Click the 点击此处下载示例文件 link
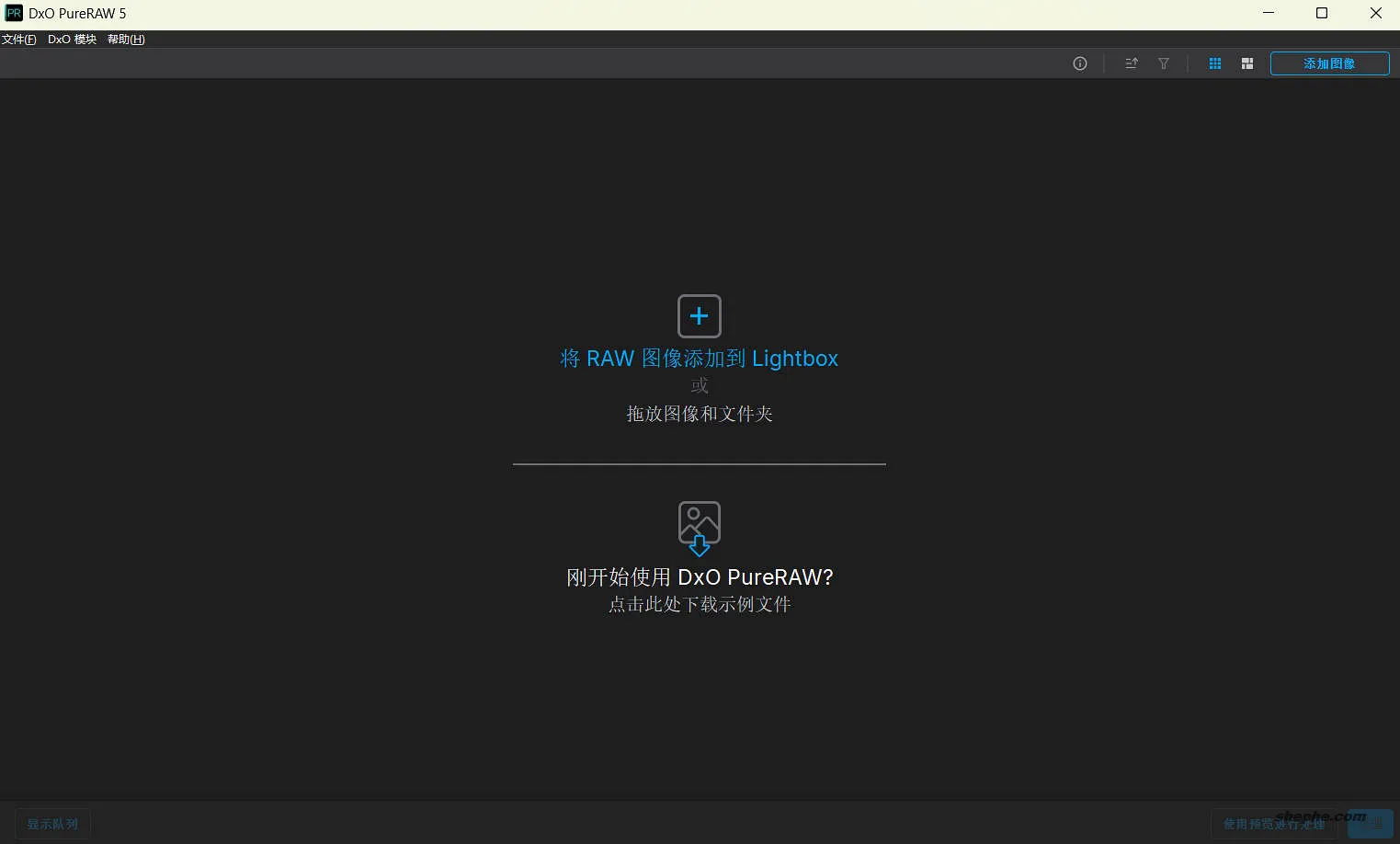 coord(700,604)
